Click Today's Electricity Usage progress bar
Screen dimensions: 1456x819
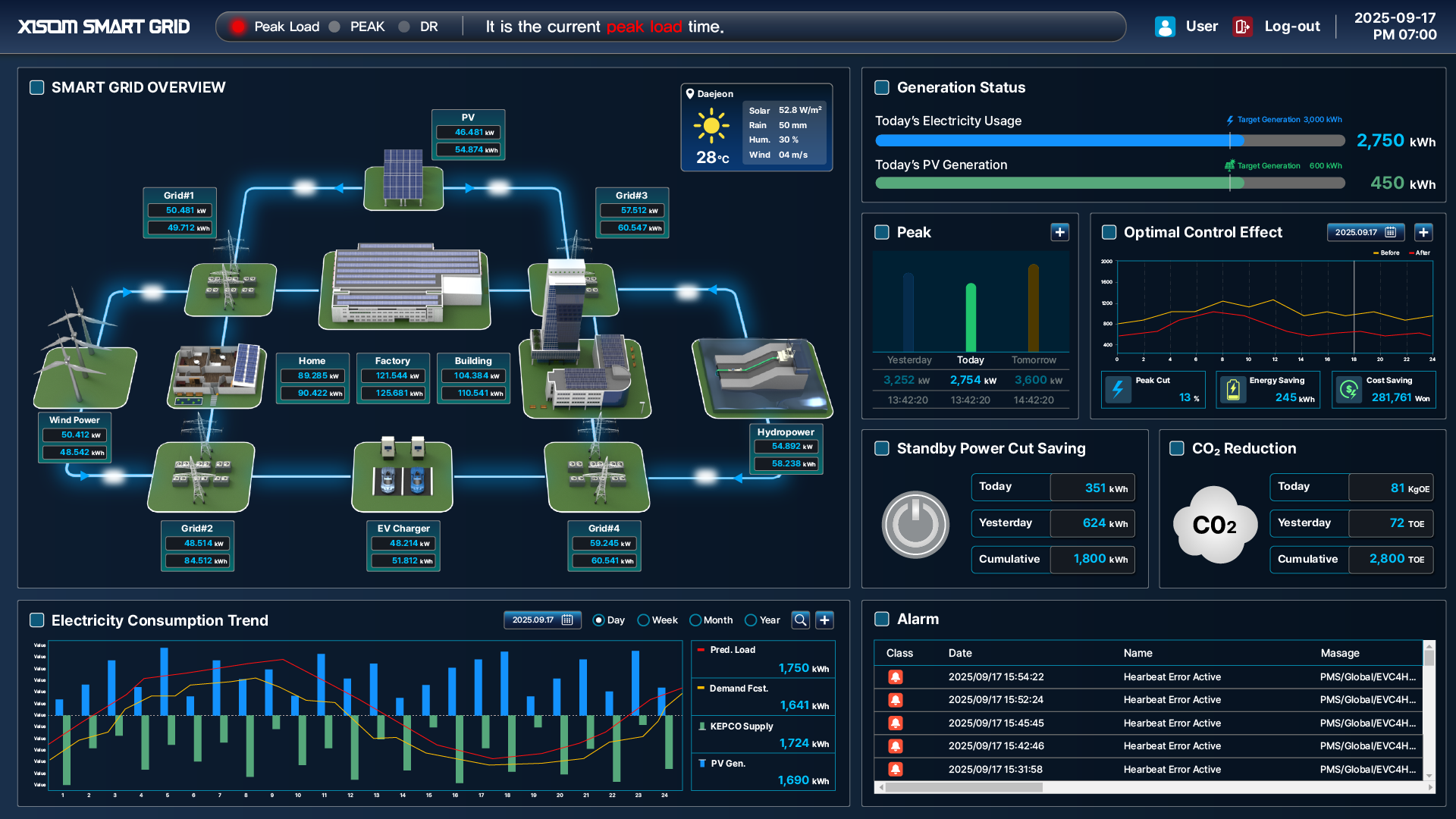[x=1109, y=140]
